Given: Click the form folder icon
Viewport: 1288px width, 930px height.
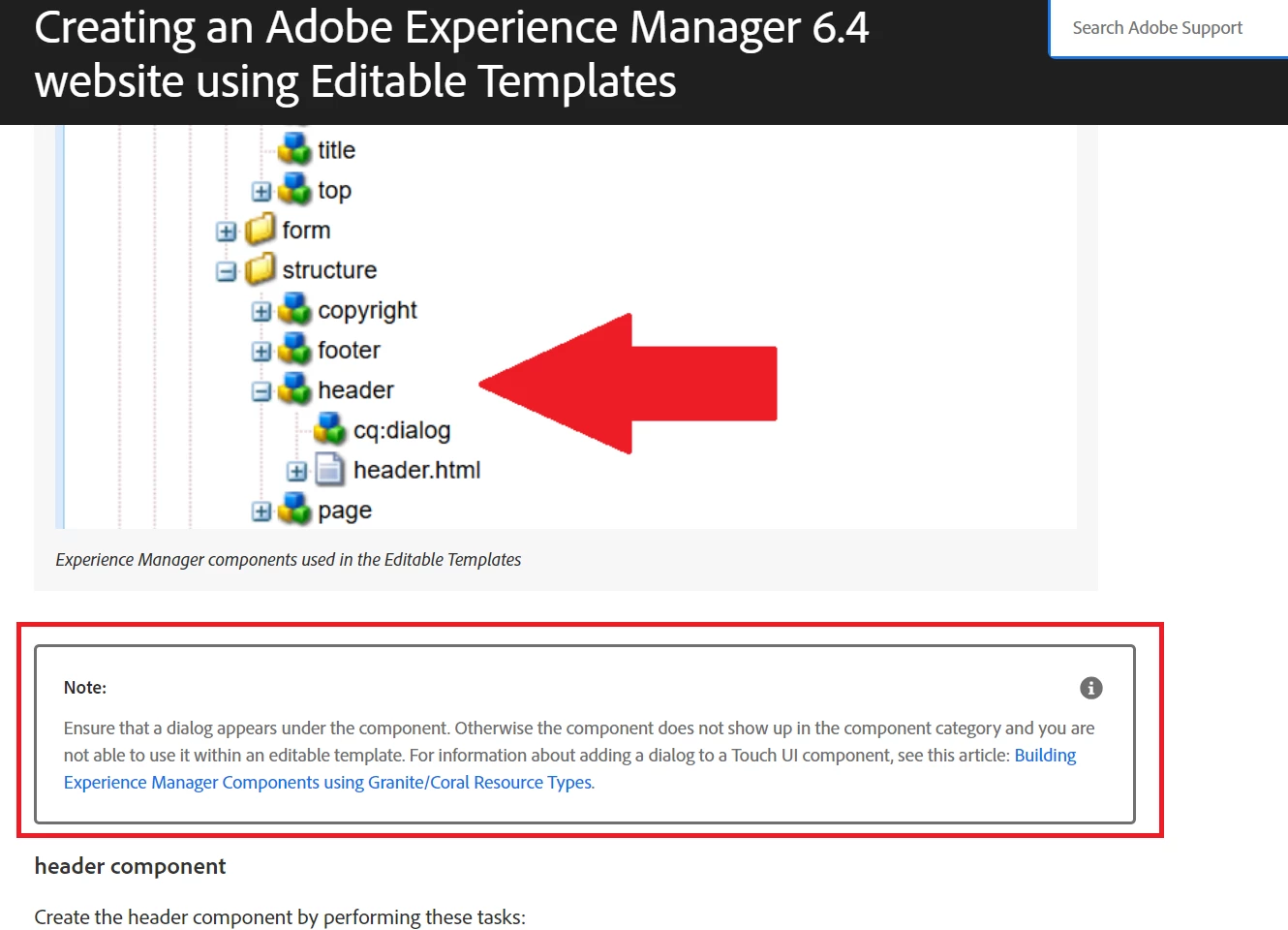Looking at the screenshot, I should point(260,230).
